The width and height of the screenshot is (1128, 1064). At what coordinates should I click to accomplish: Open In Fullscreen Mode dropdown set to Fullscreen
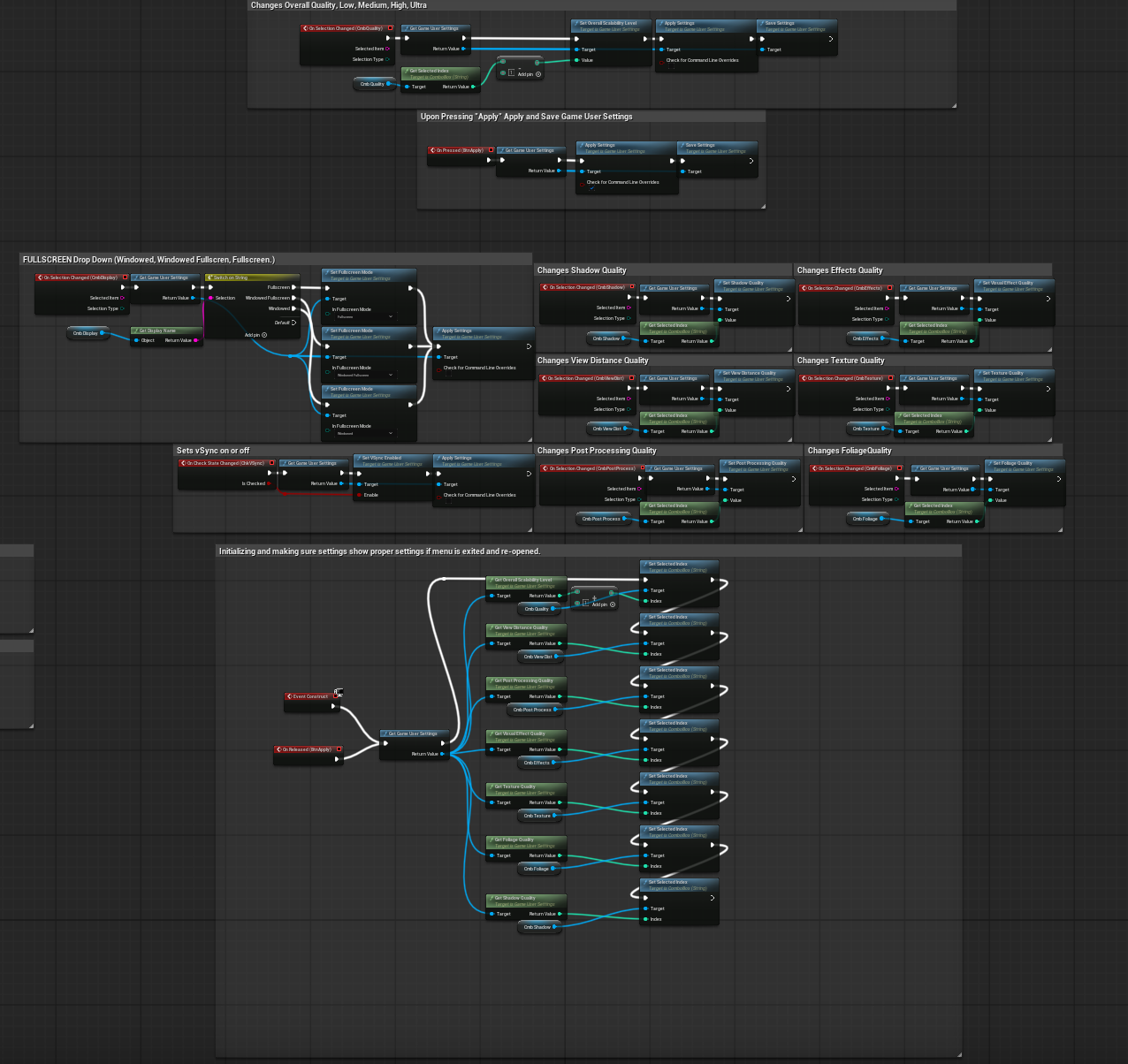[x=364, y=316]
